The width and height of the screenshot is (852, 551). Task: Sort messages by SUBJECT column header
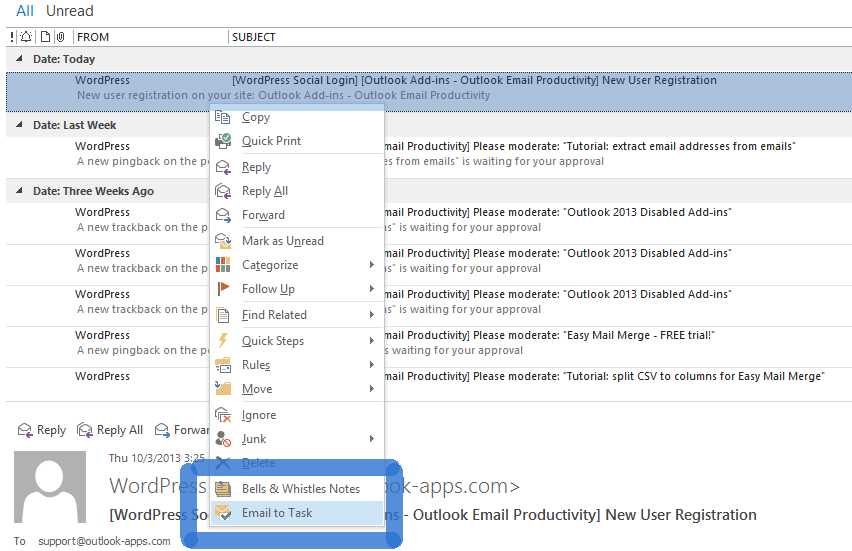540,37
